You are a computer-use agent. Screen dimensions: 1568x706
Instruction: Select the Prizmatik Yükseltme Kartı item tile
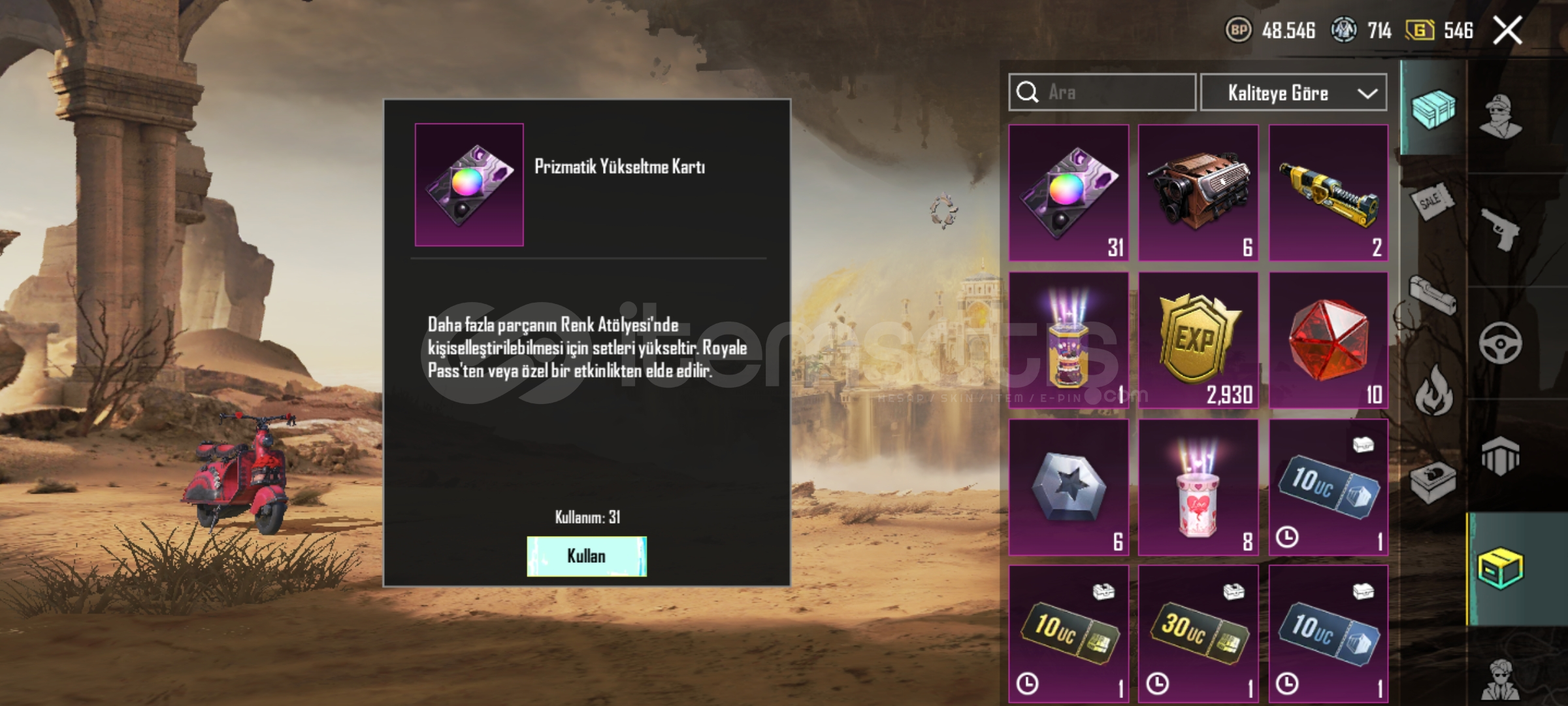coord(1069,193)
